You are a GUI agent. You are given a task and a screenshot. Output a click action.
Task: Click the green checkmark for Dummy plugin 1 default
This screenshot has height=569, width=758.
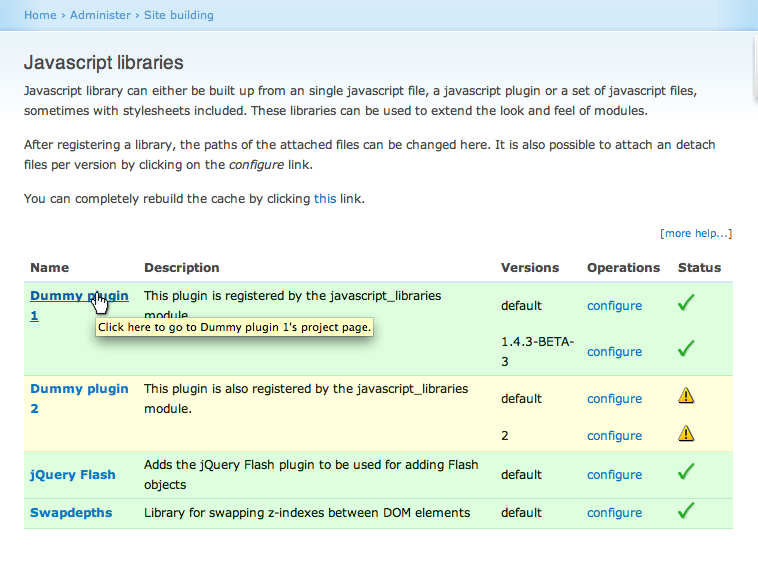[686, 303]
